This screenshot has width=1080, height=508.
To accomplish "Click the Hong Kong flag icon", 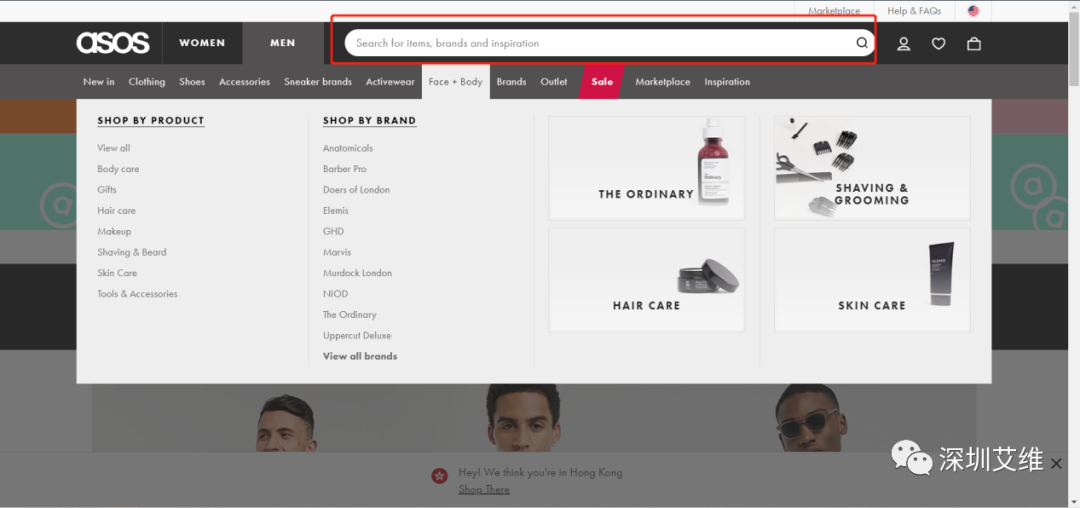I will click(439, 475).
